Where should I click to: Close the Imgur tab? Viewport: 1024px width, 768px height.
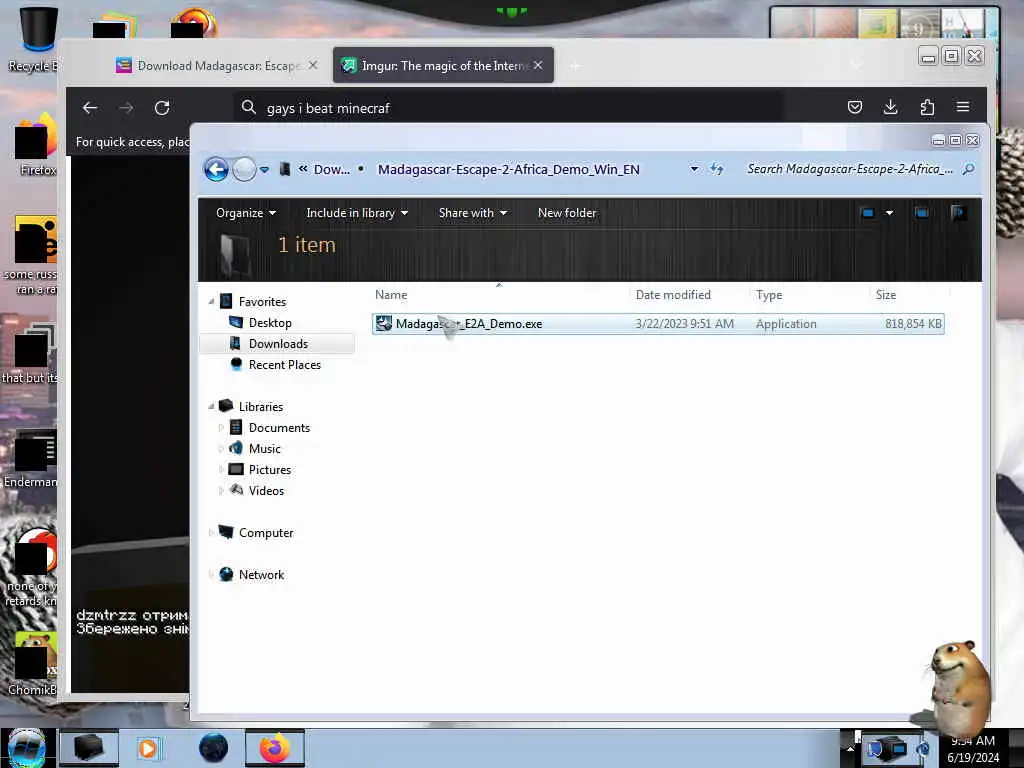538,65
